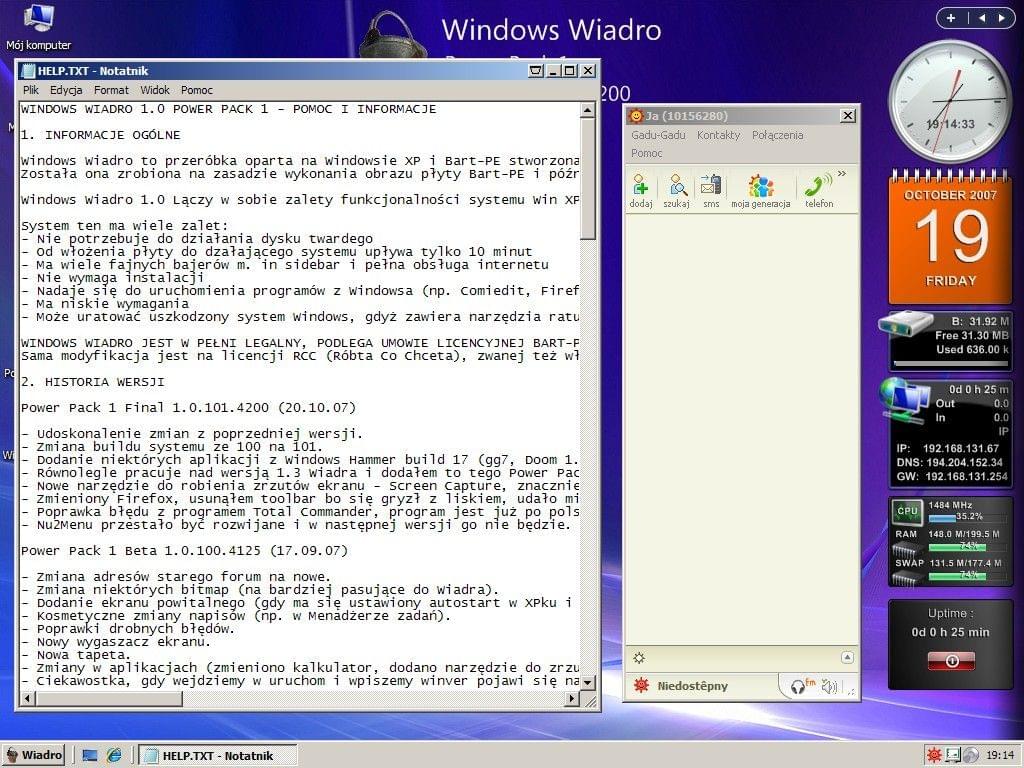Click the CPU usage bar showing 35.2%
Screen dimensions: 1024x768
(x=967, y=517)
